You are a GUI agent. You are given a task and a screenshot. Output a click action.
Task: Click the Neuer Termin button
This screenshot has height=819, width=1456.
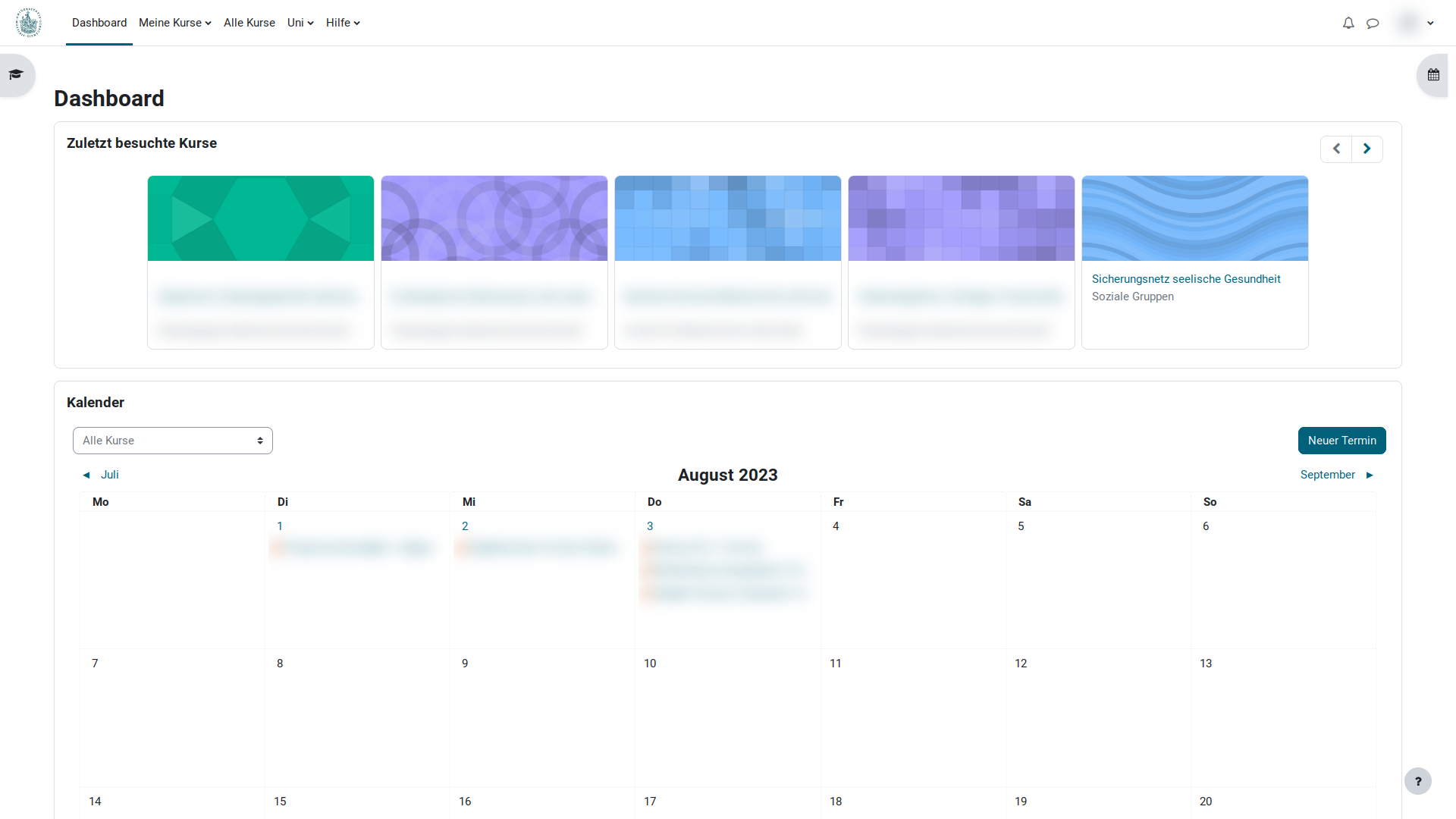click(1341, 441)
